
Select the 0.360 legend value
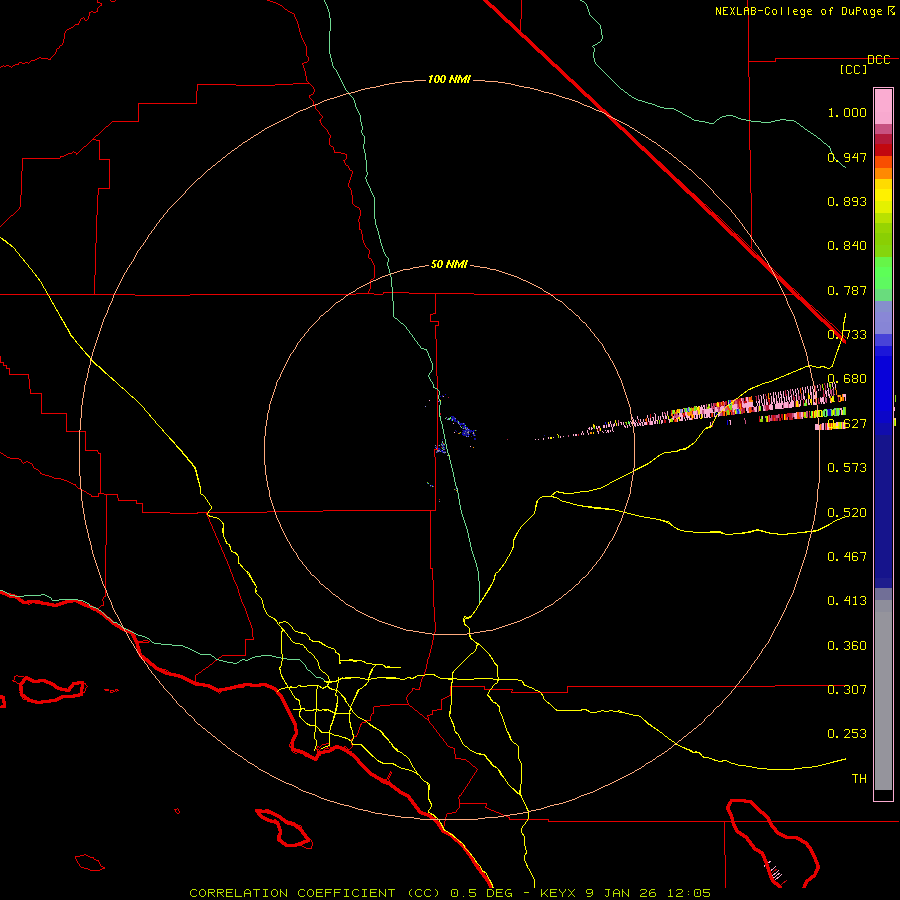point(847,645)
